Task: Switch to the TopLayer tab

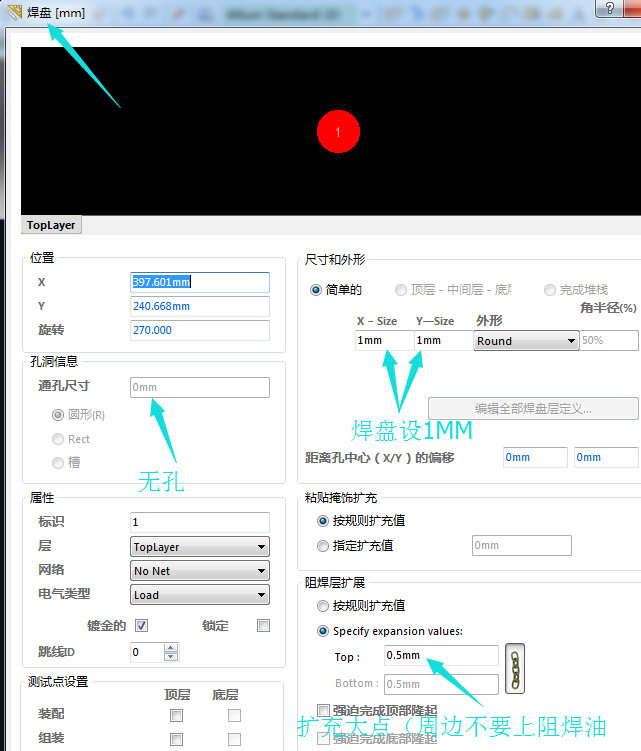Action: coord(51,225)
